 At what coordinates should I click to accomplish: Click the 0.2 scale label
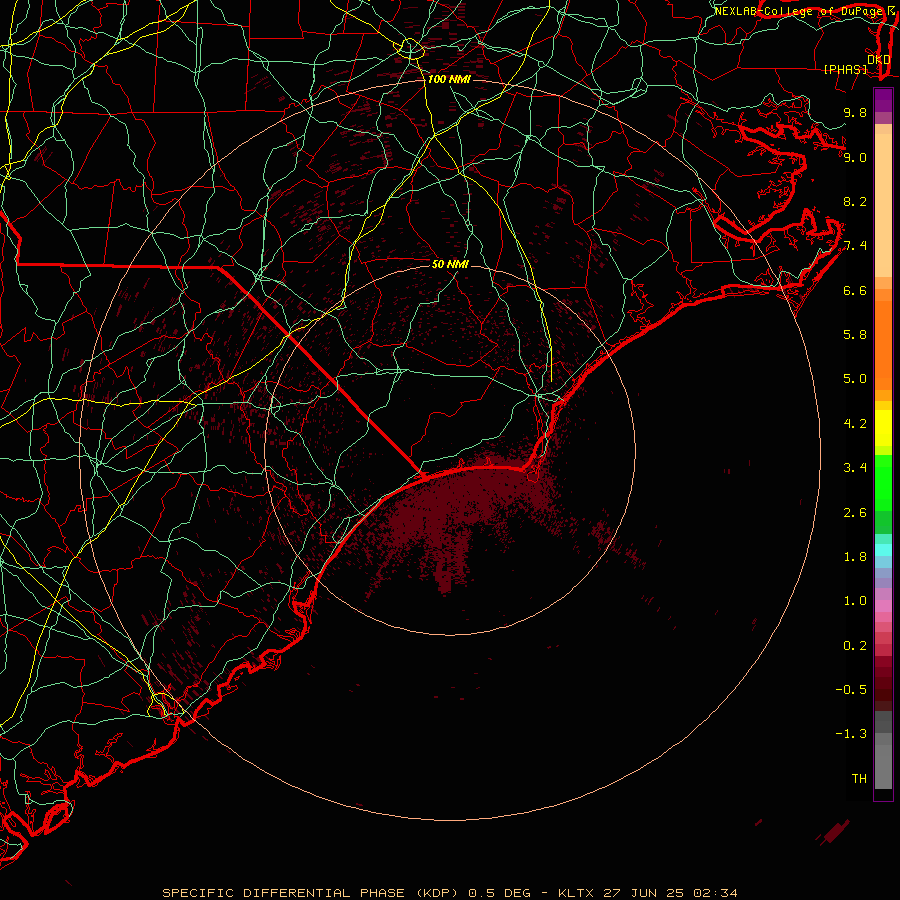(x=855, y=646)
